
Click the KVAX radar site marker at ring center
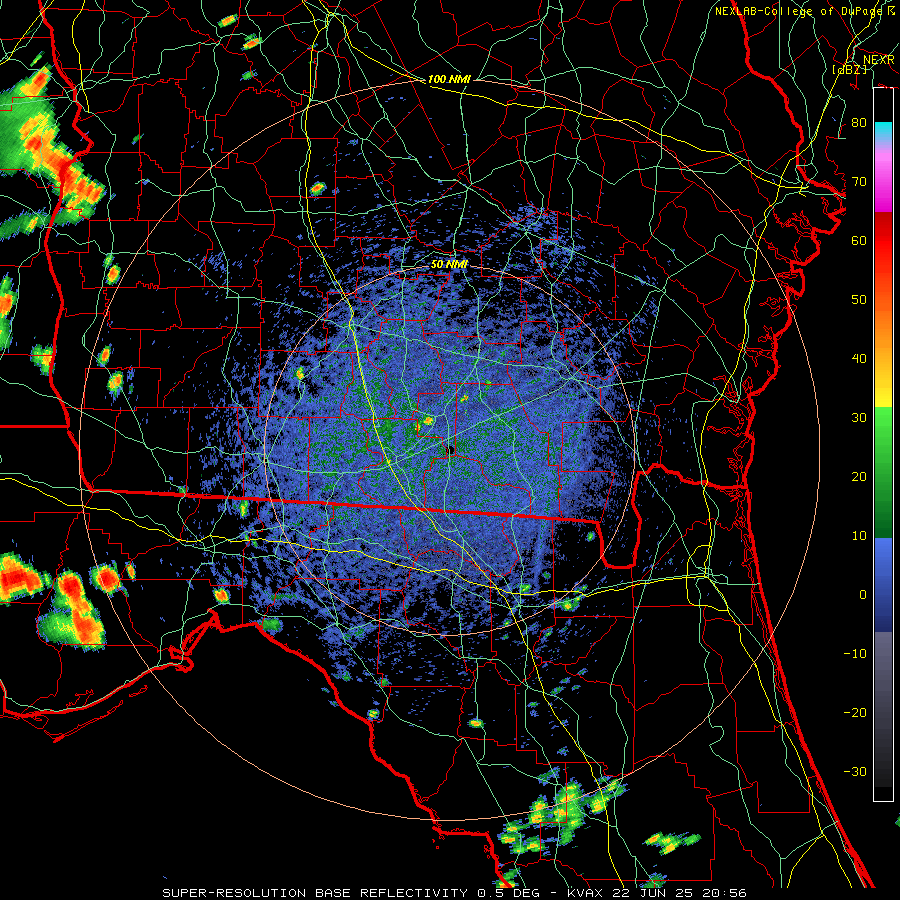(451, 449)
